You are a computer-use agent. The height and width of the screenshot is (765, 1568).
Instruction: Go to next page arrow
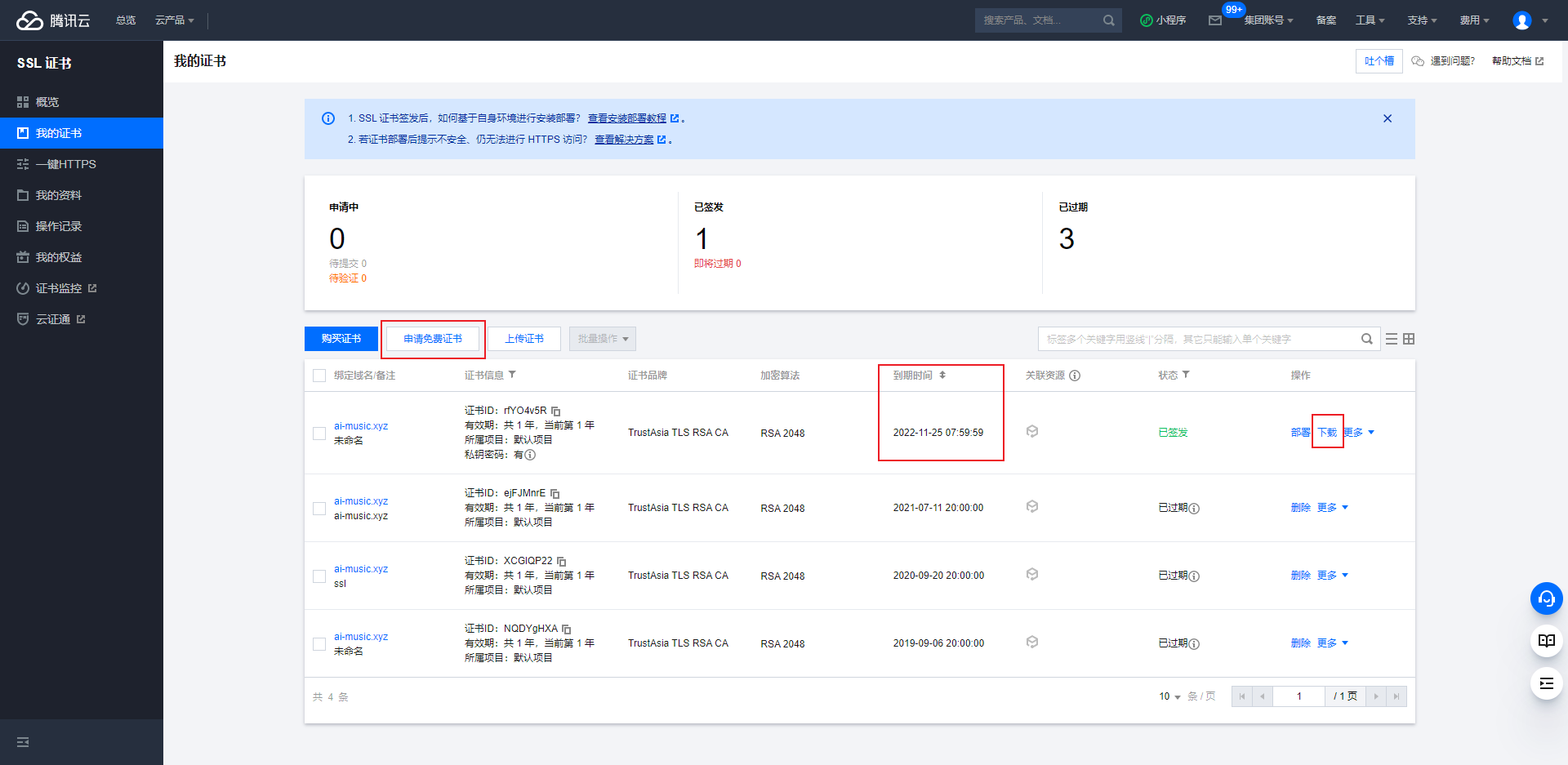pos(1376,696)
